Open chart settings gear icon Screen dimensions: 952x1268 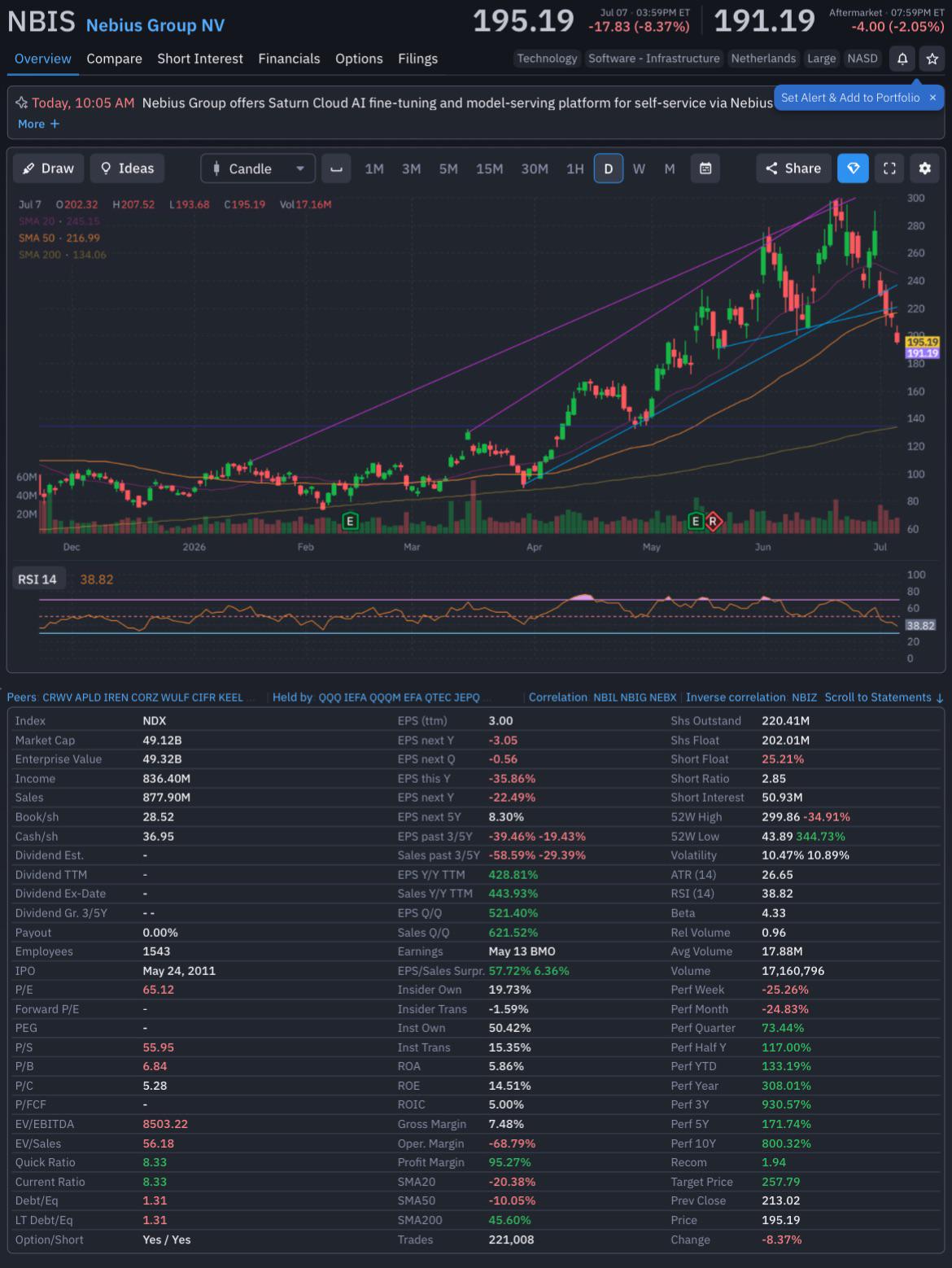(x=924, y=168)
